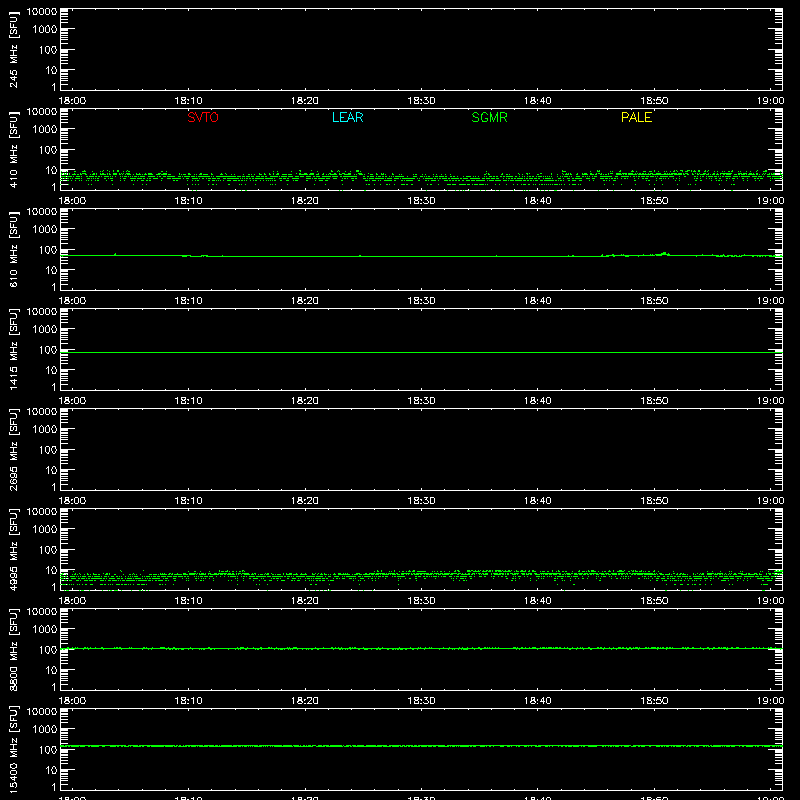The width and height of the screenshot is (800, 800).
Task: Click the 410 MHz [SFU] axis title
Action: [13, 149]
